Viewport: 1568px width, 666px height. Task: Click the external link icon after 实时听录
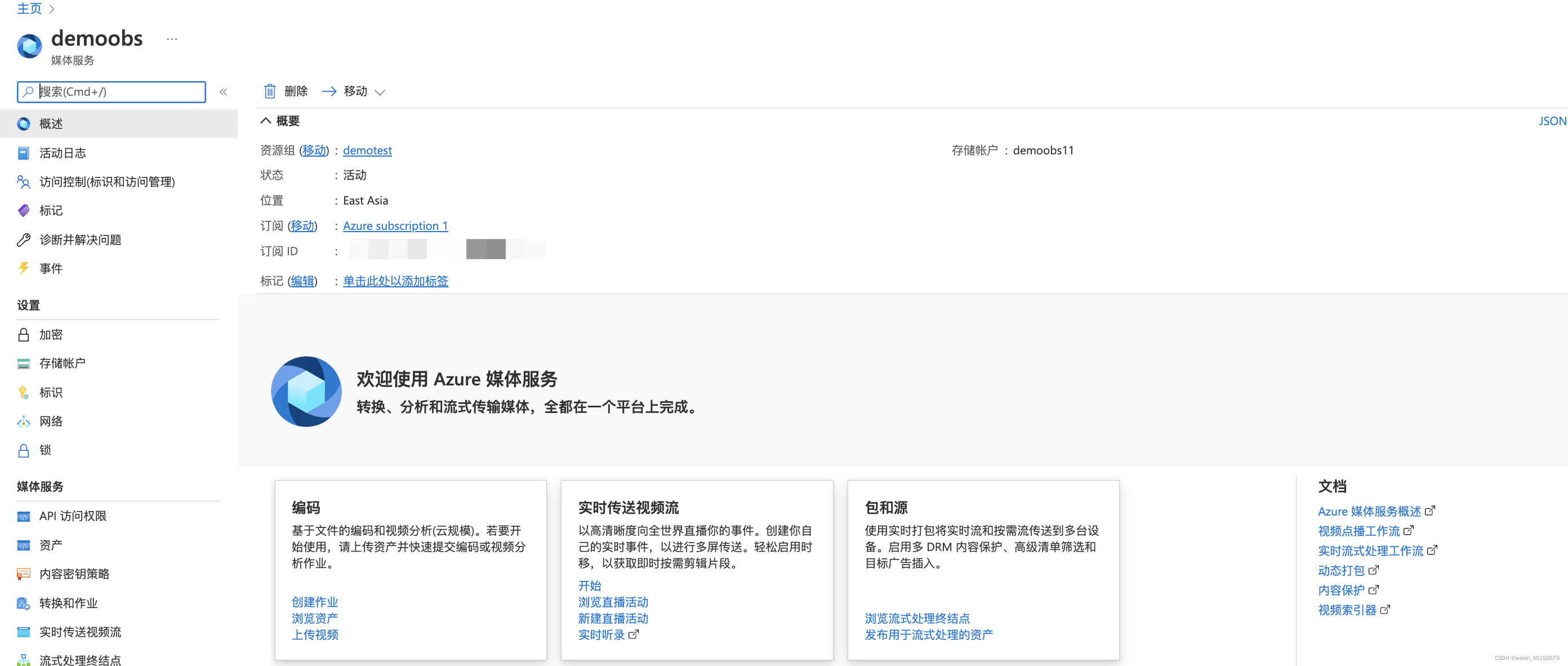[x=634, y=634]
